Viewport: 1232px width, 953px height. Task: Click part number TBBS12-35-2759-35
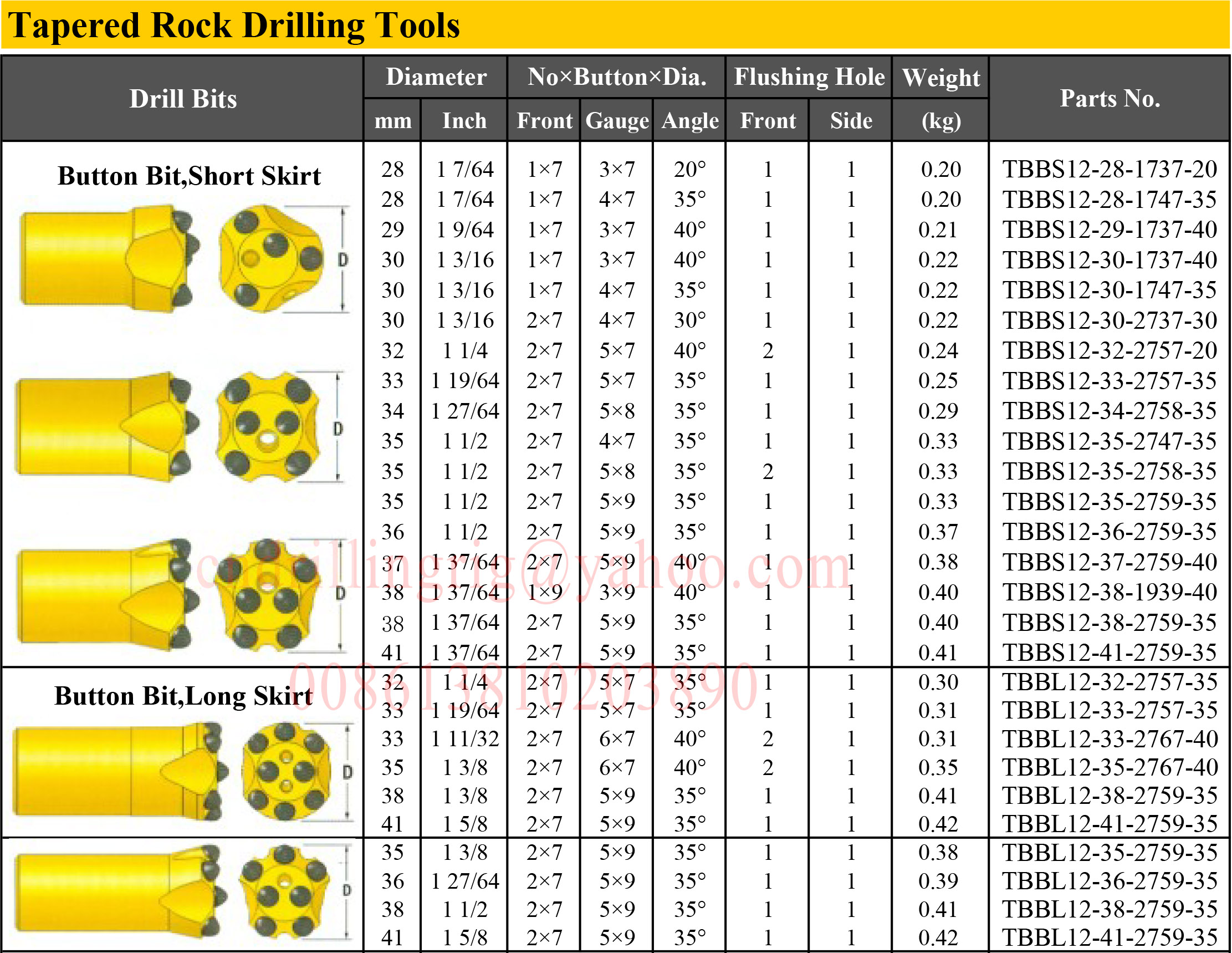(1109, 502)
